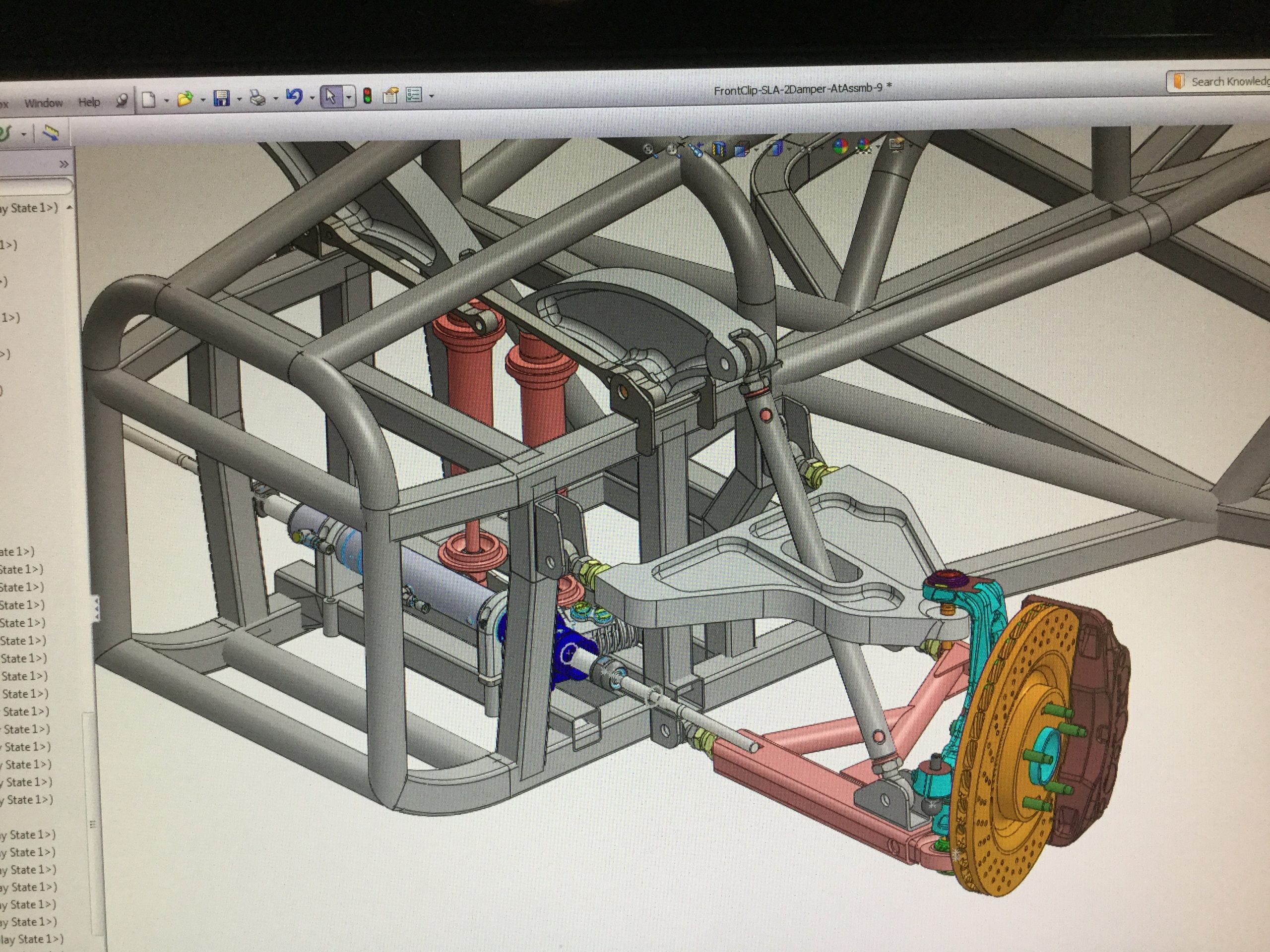Open the Options checklist icon
This screenshot has height=952, width=1270.
[x=414, y=95]
